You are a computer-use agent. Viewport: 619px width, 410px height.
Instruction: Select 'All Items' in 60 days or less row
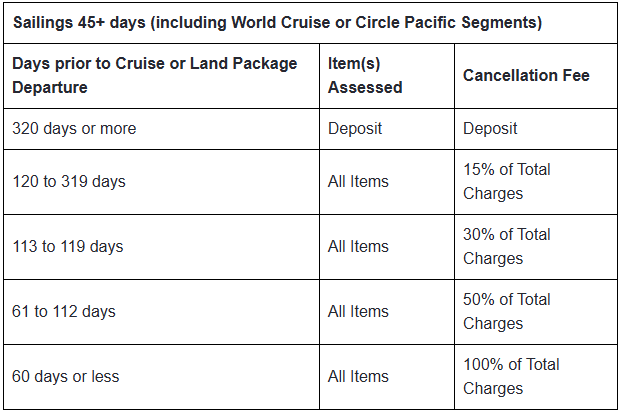pyautogui.click(x=358, y=377)
